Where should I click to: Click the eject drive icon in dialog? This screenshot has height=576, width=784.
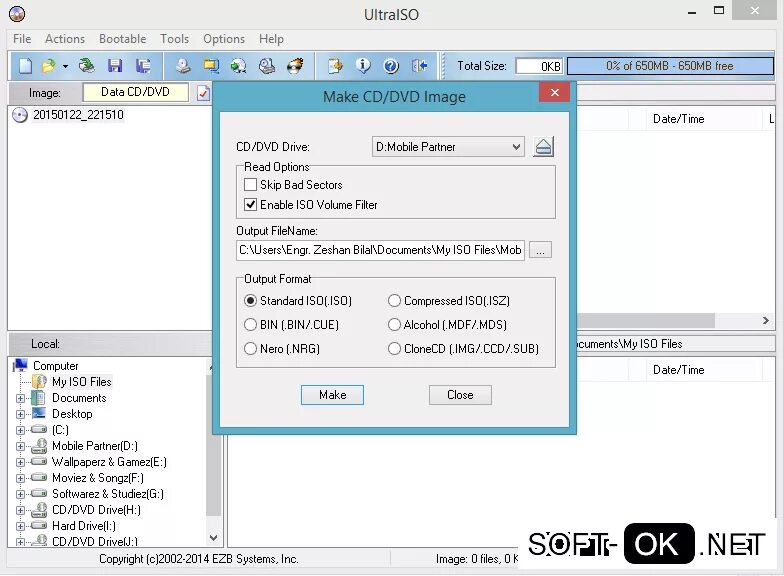[x=544, y=147]
